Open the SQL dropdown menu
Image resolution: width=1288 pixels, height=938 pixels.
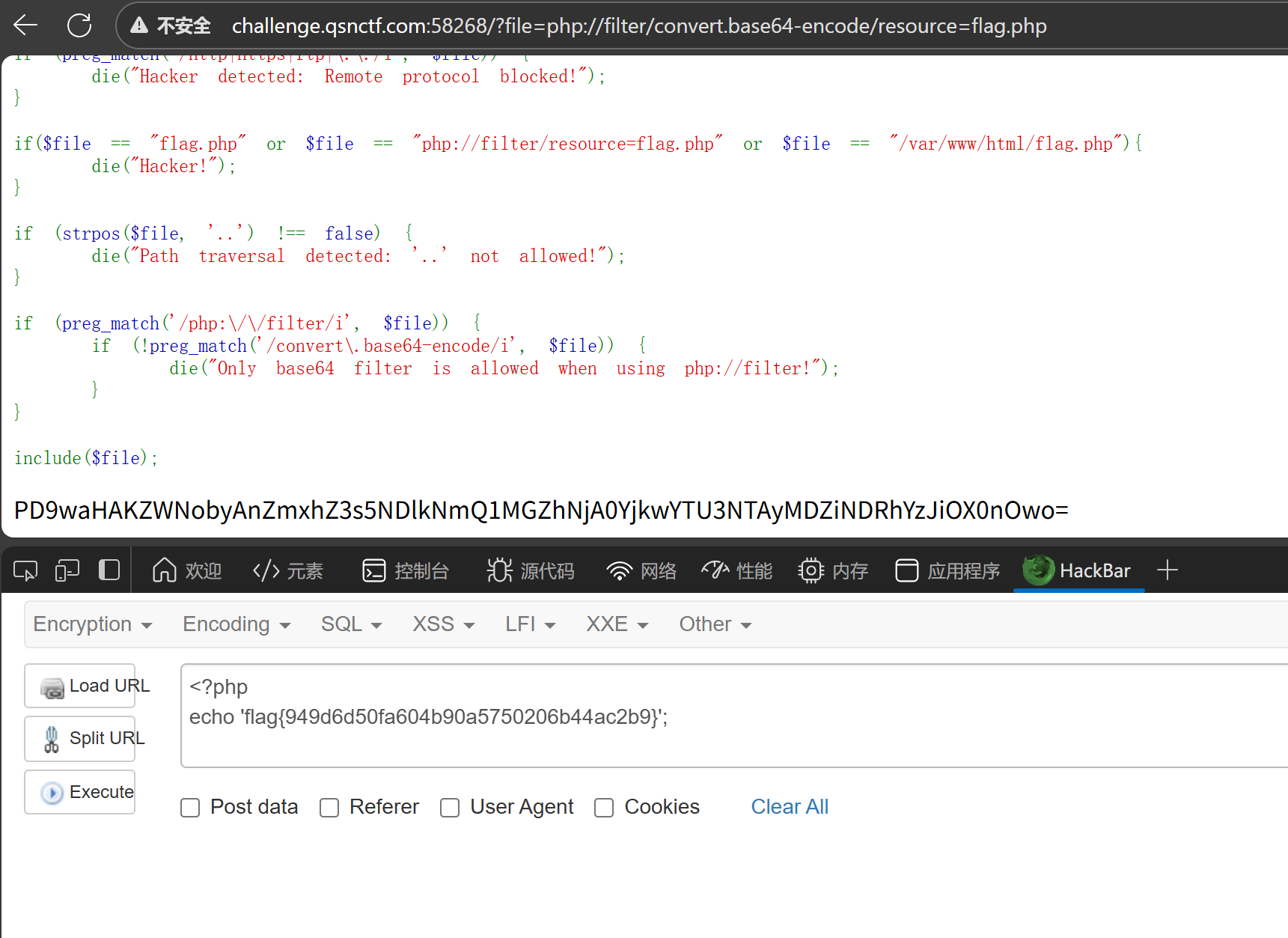click(x=352, y=624)
